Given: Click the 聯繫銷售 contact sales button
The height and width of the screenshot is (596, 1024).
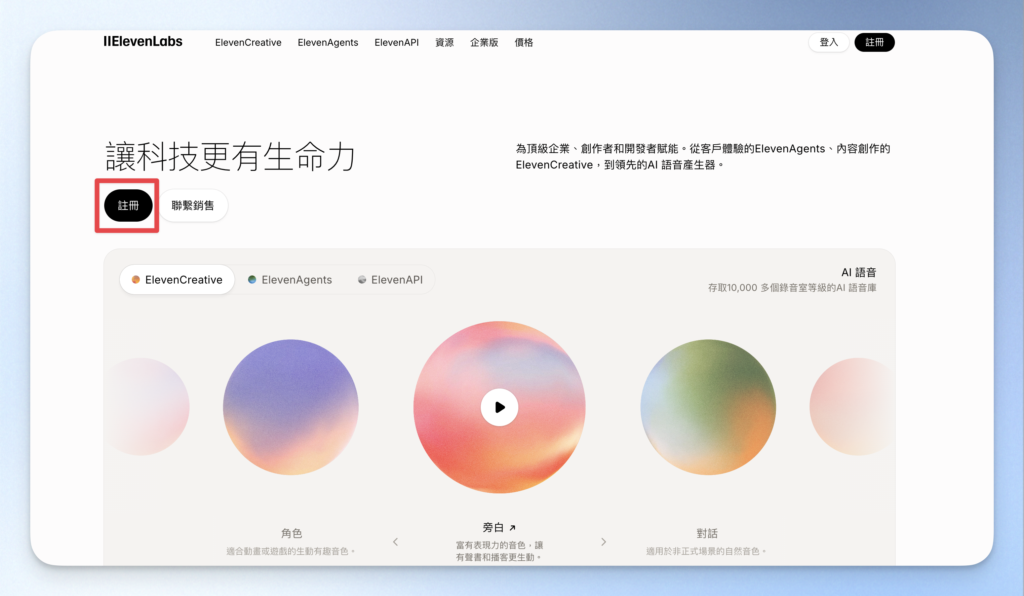Looking at the screenshot, I should 193,206.
